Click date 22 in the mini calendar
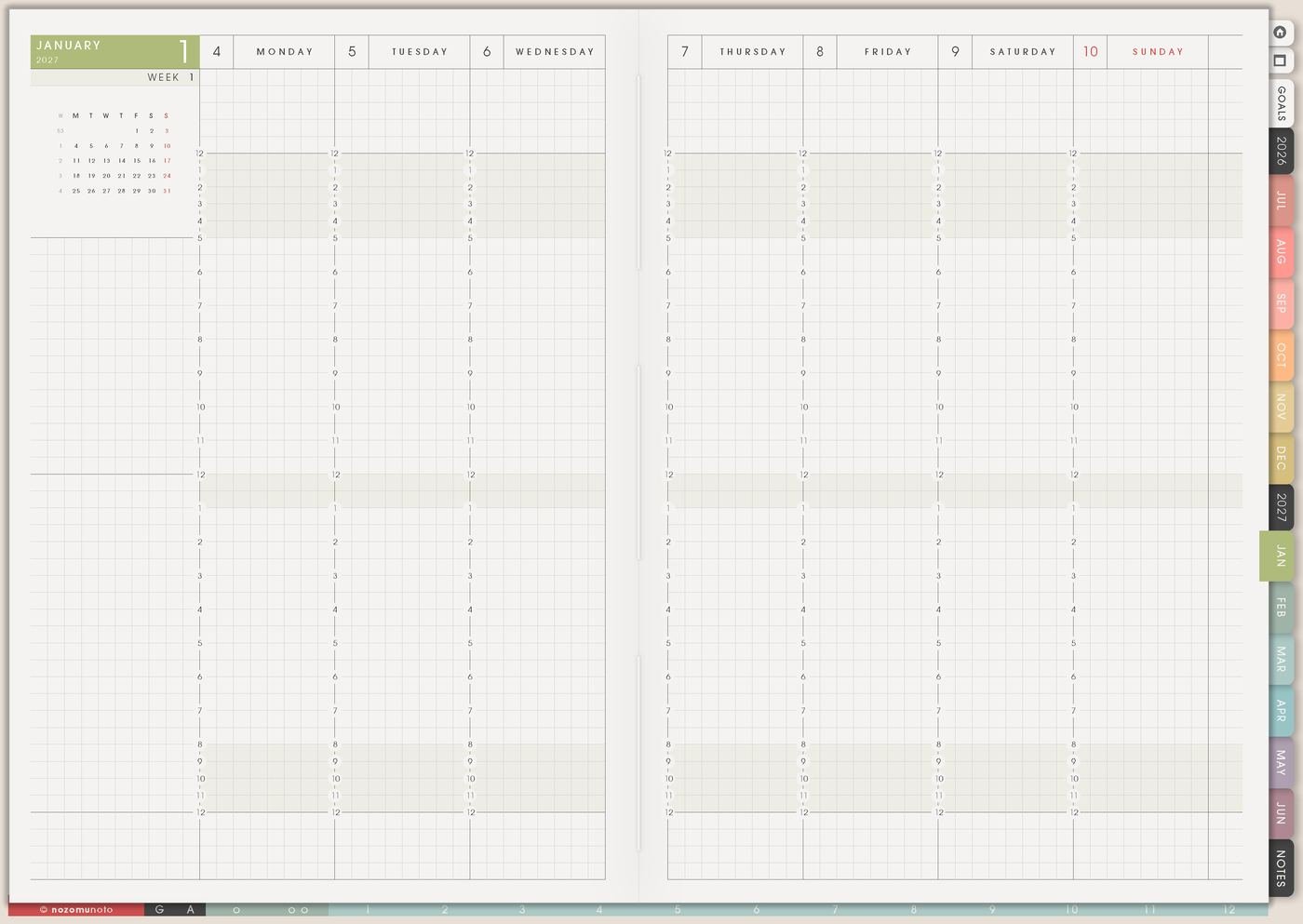This screenshot has width=1303, height=924. click(137, 176)
